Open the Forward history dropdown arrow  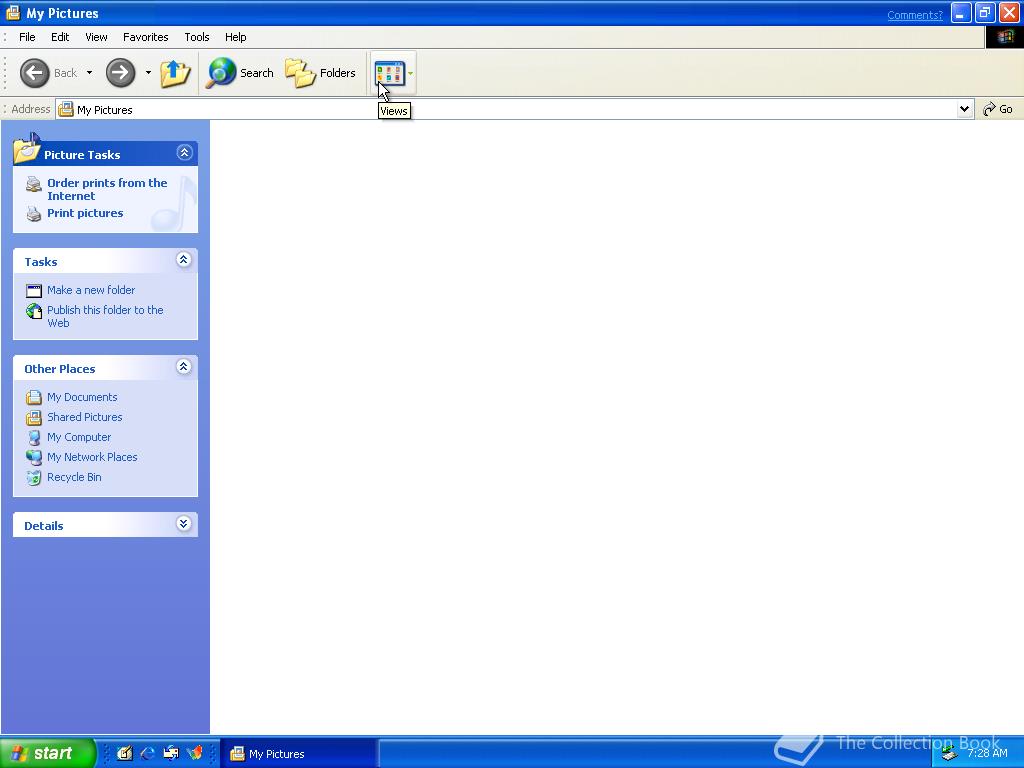pos(148,72)
